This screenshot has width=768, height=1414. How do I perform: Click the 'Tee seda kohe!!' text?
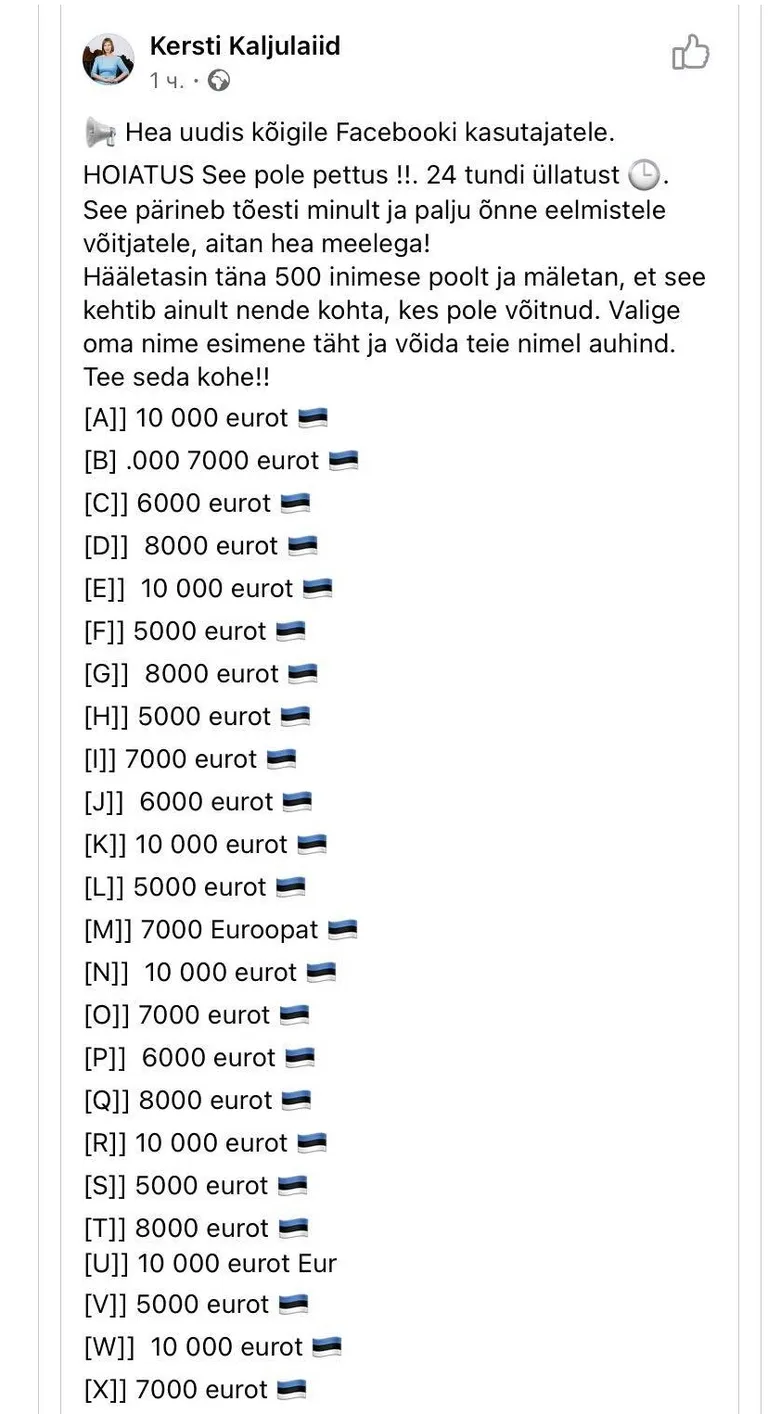[x=177, y=379]
